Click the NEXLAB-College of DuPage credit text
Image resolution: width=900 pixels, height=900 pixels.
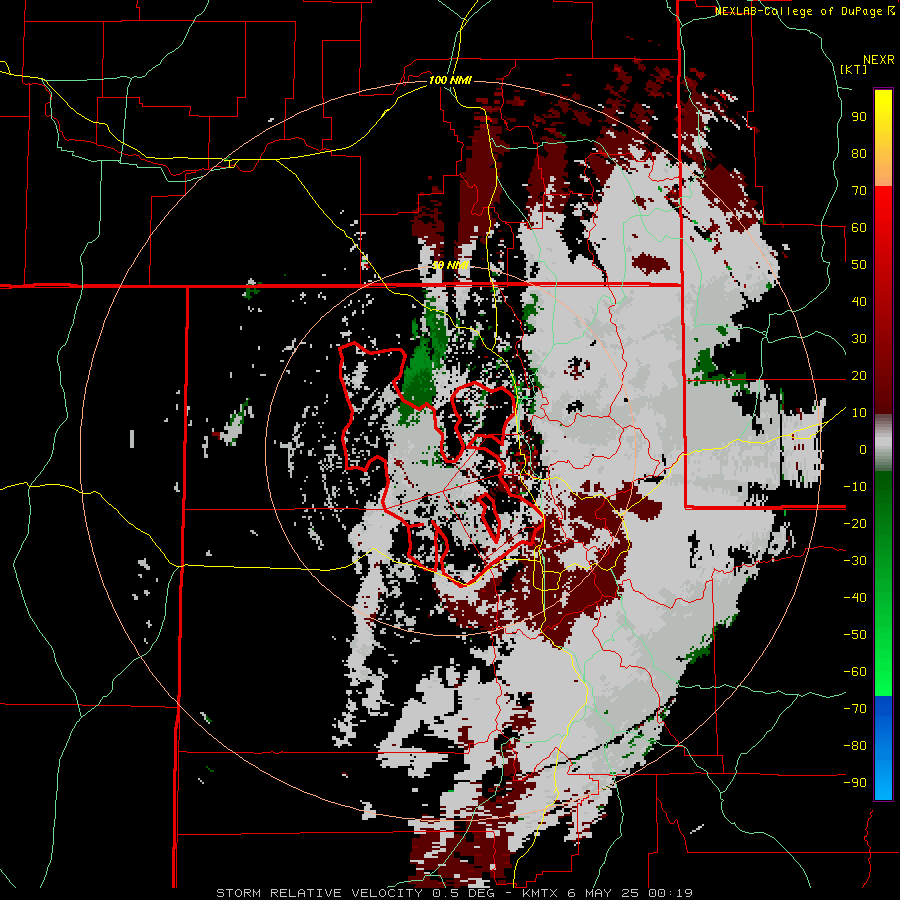(805, 11)
